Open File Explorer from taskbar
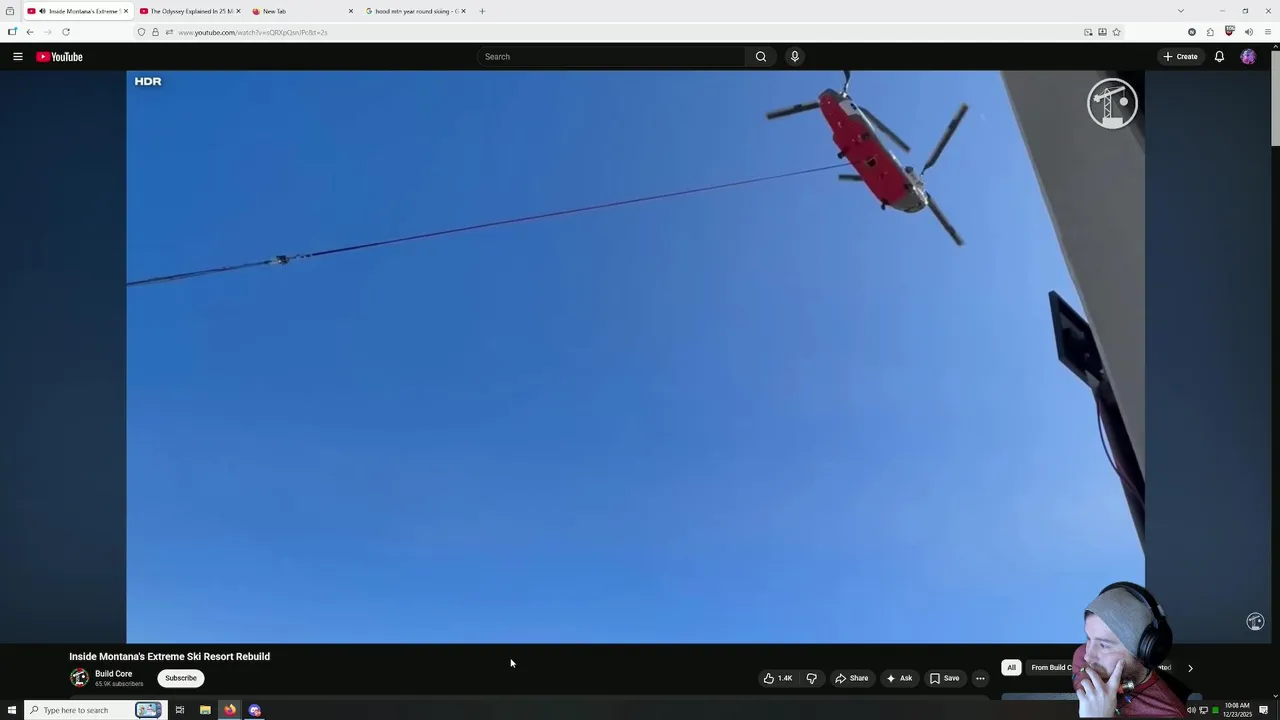Image resolution: width=1280 pixels, height=720 pixels. 205,710
